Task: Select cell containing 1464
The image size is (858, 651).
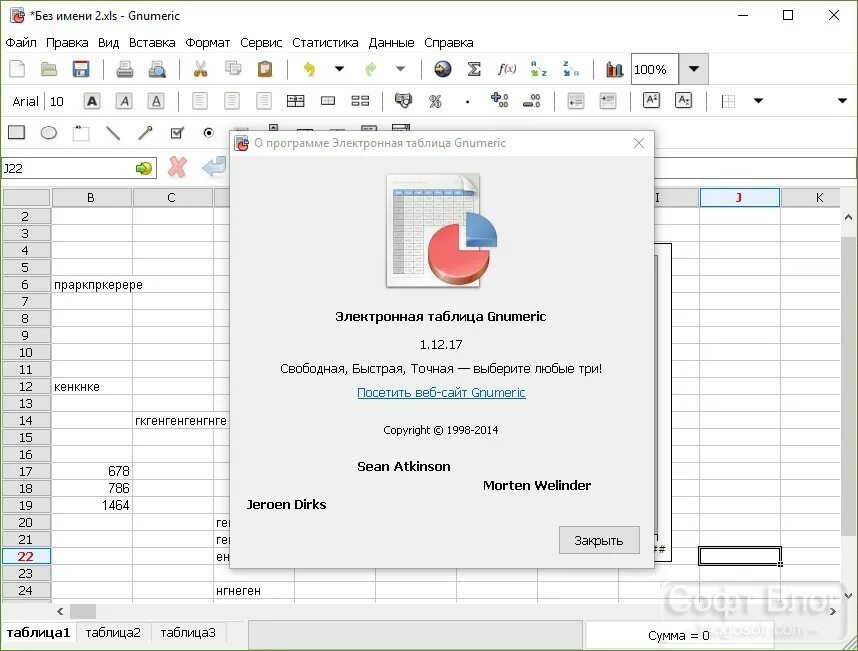Action: (92, 505)
